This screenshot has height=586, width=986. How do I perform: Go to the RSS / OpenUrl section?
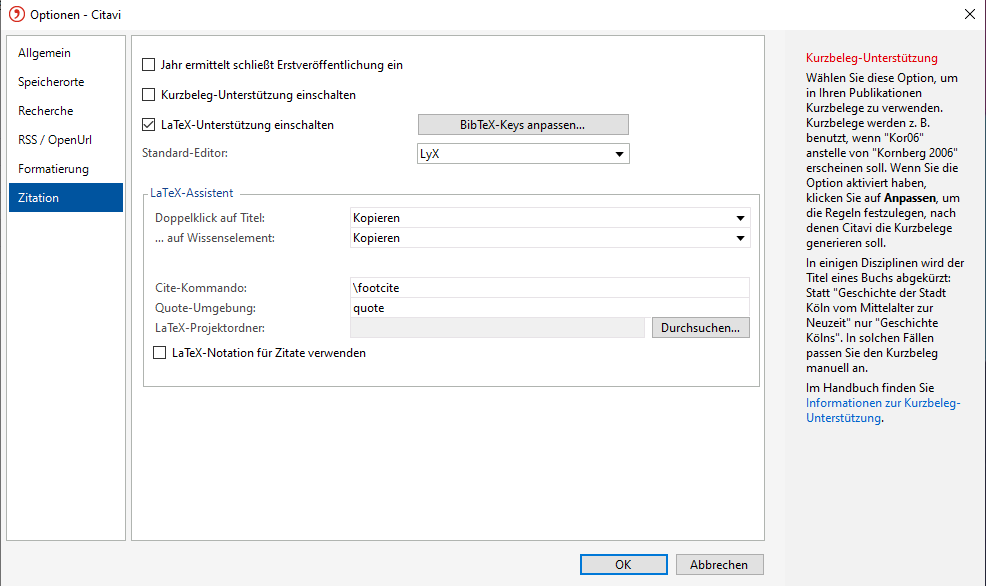pyautogui.click(x=66, y=140)
